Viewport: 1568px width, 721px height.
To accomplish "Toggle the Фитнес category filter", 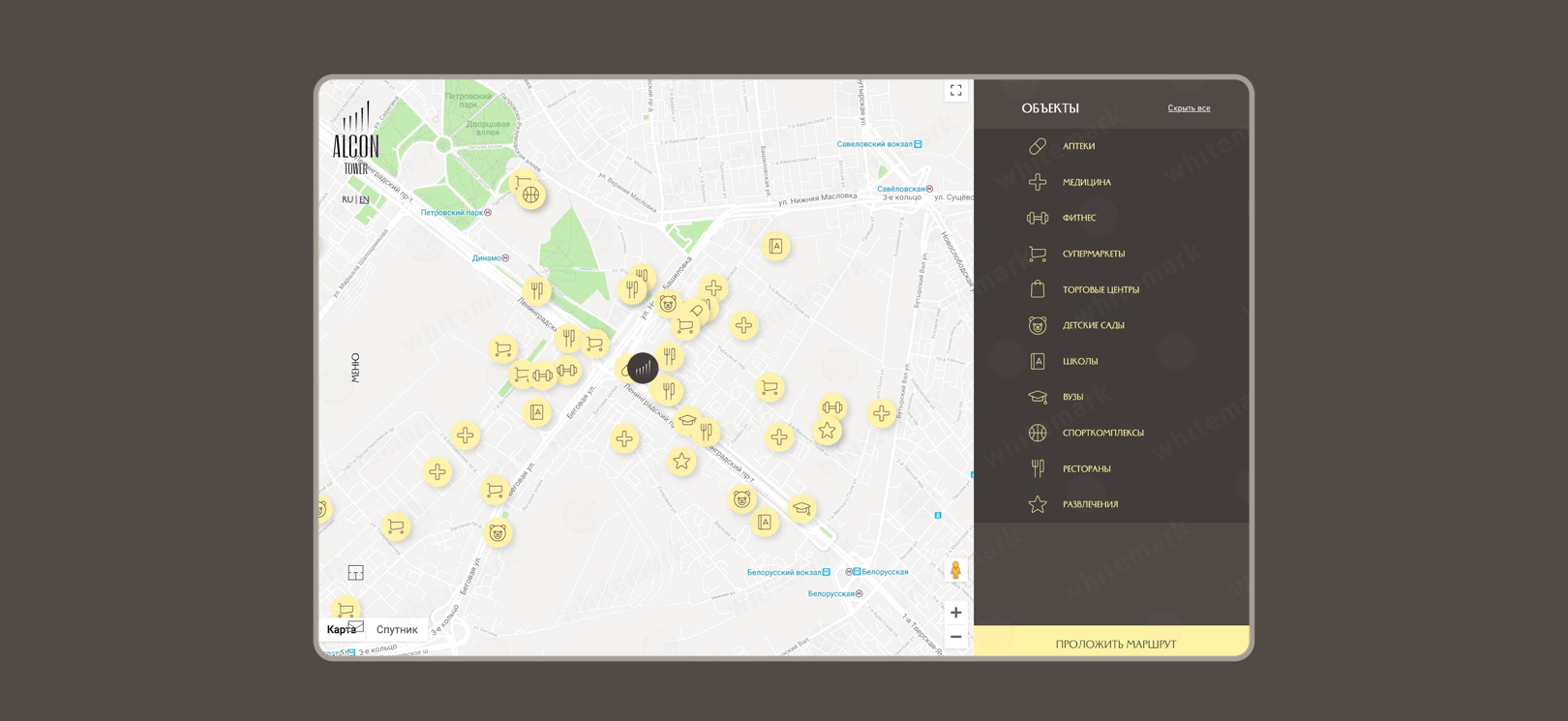I will (x=1078, y=218).
